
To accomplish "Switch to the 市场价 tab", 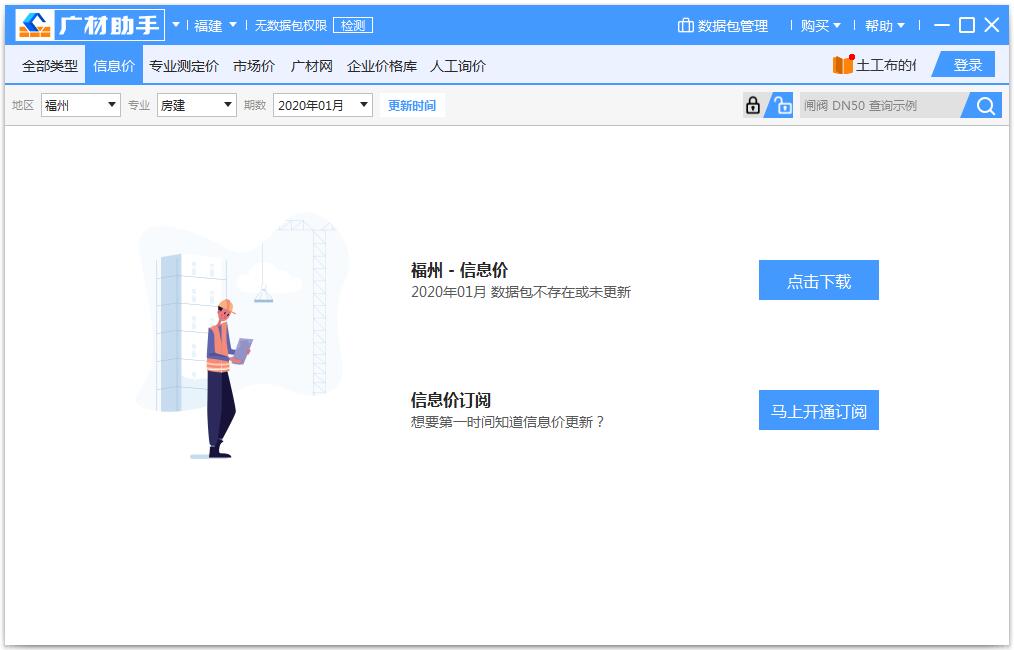I will click(253, 64).
